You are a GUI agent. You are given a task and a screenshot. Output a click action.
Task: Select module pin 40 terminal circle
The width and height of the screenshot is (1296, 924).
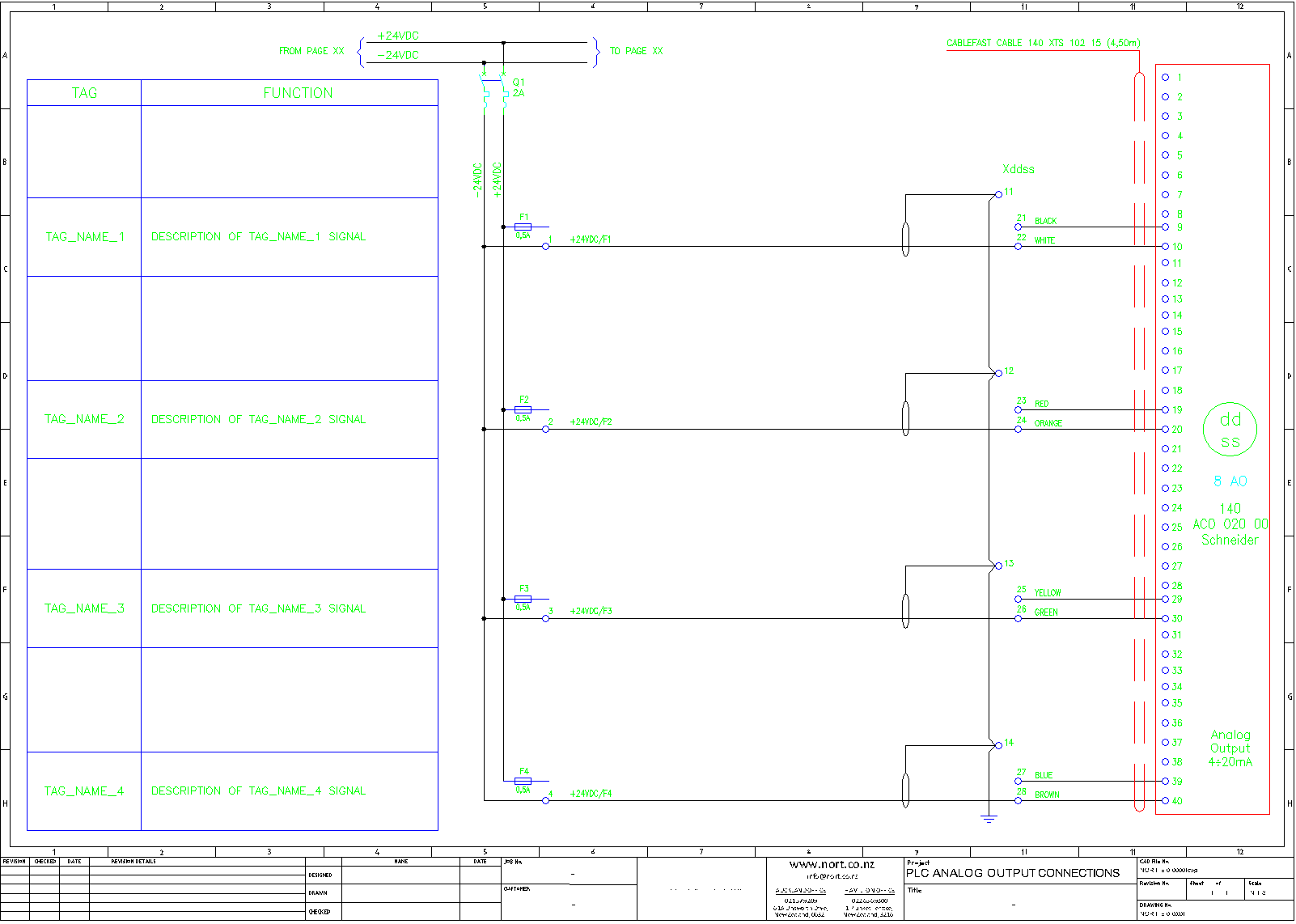pos(1165,801)
